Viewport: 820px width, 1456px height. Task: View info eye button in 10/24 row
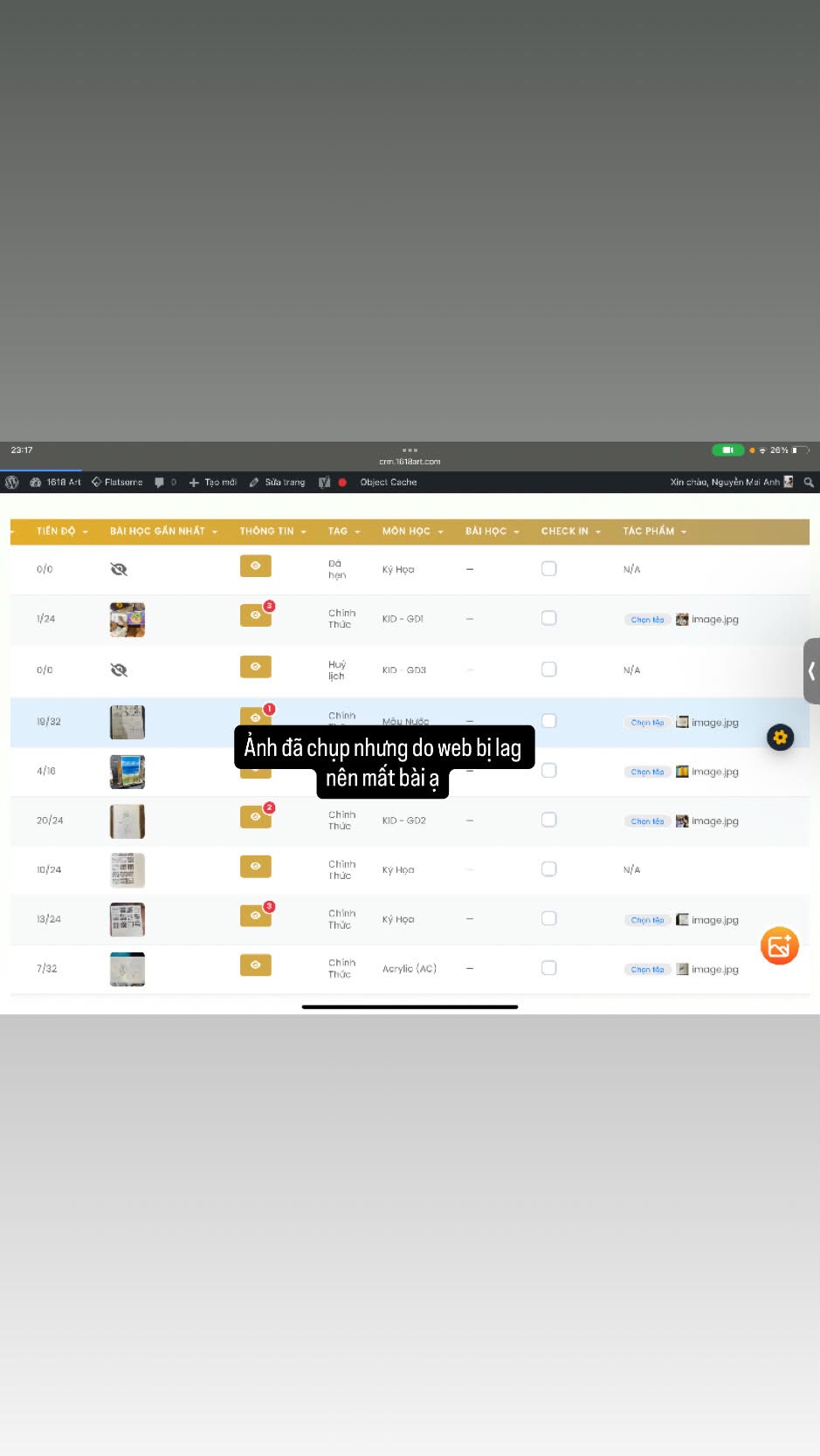pos(256,867)
